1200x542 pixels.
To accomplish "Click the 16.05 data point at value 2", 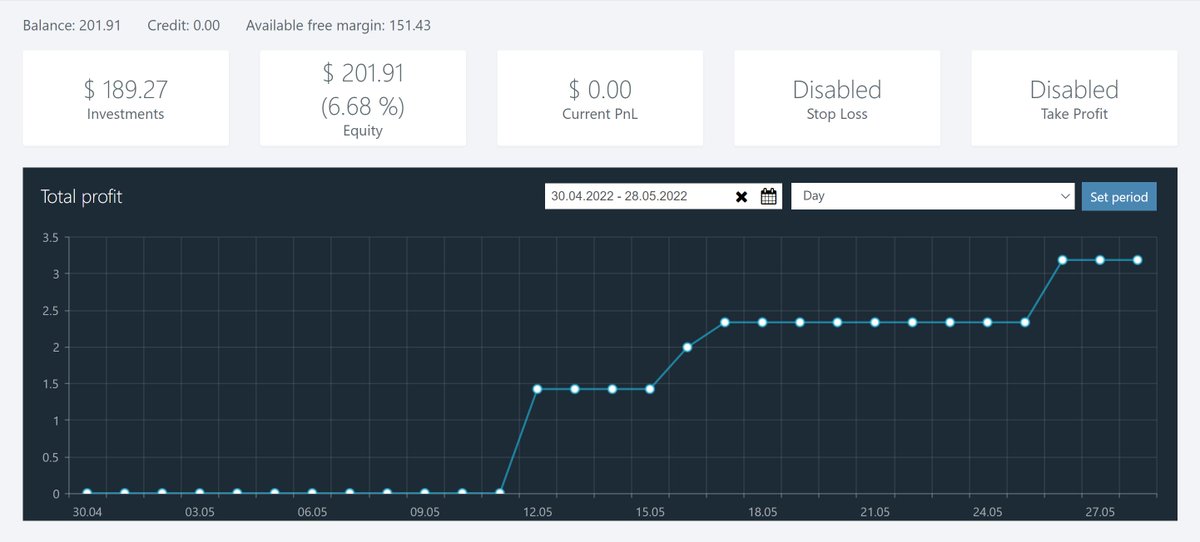I will point(687,347).
